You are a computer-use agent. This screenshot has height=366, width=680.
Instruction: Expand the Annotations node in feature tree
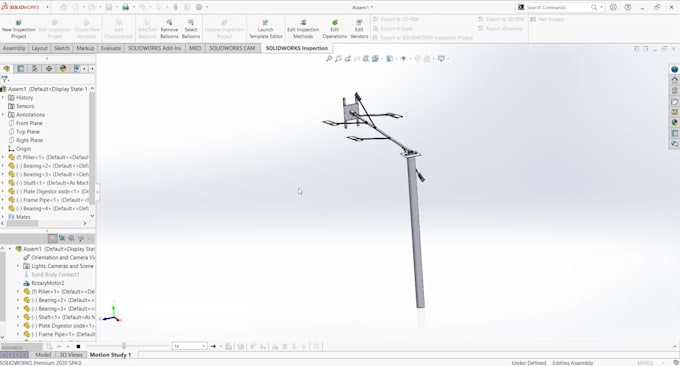3,114
